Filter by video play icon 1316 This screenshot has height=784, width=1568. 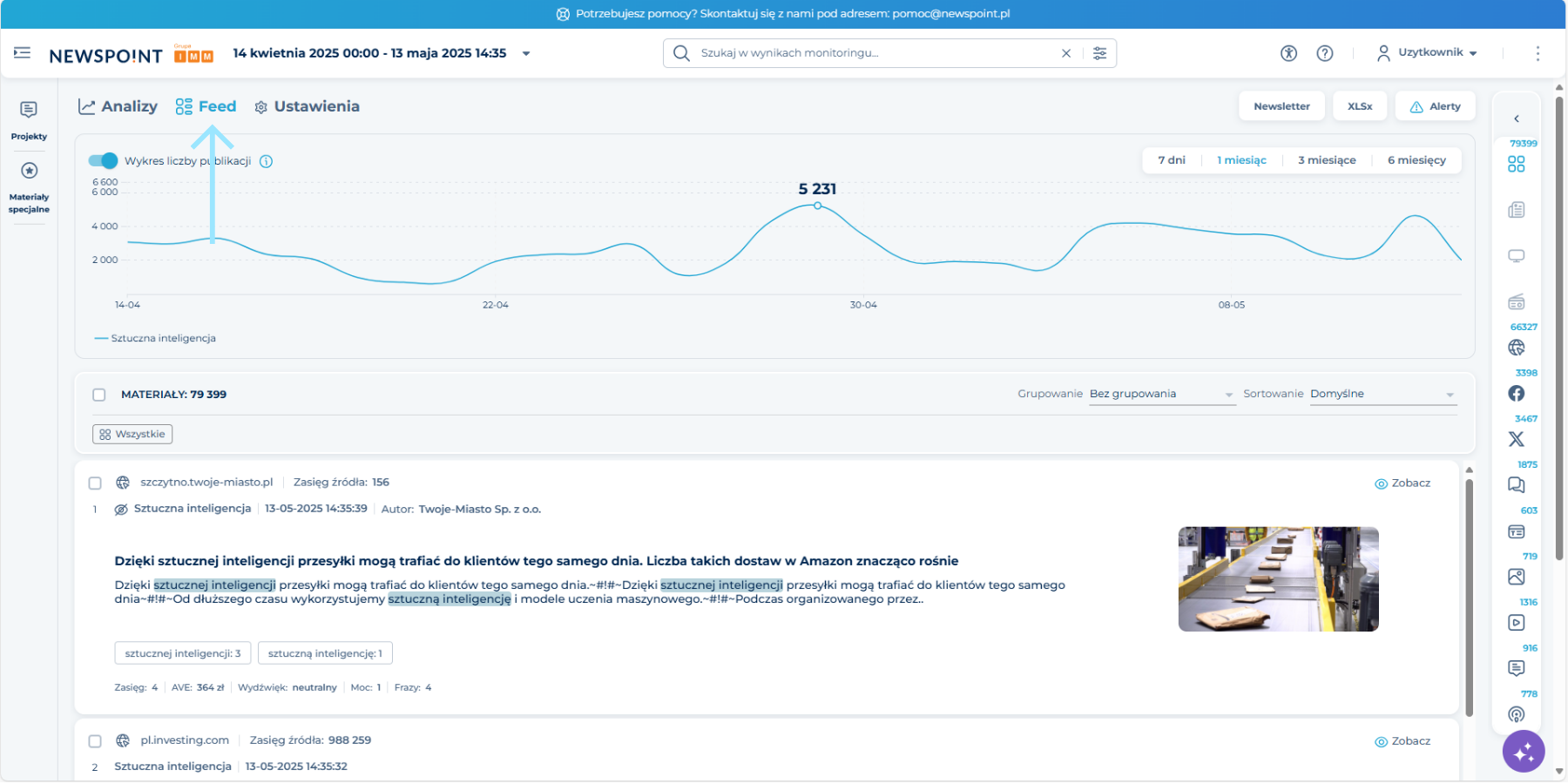pos(1517,623)
